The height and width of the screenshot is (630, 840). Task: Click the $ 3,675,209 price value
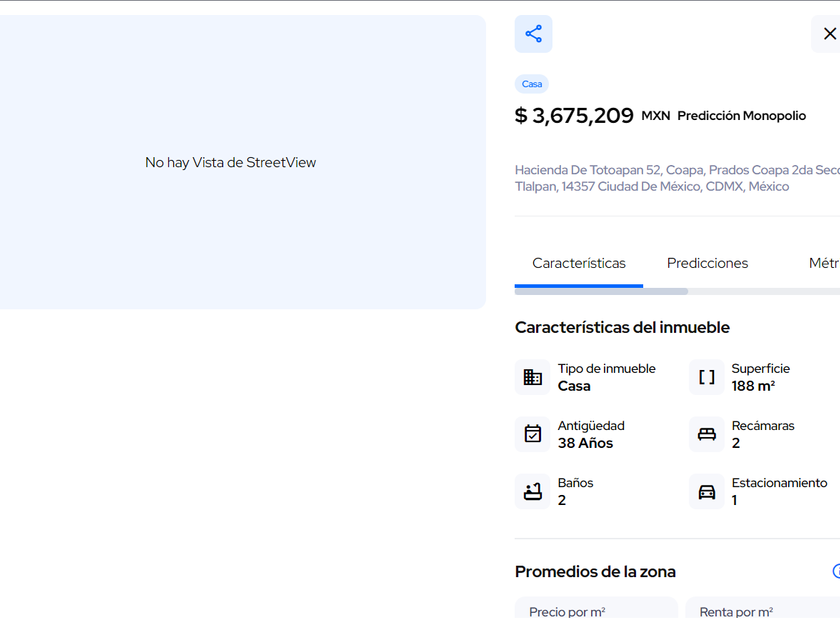(574, 116)
